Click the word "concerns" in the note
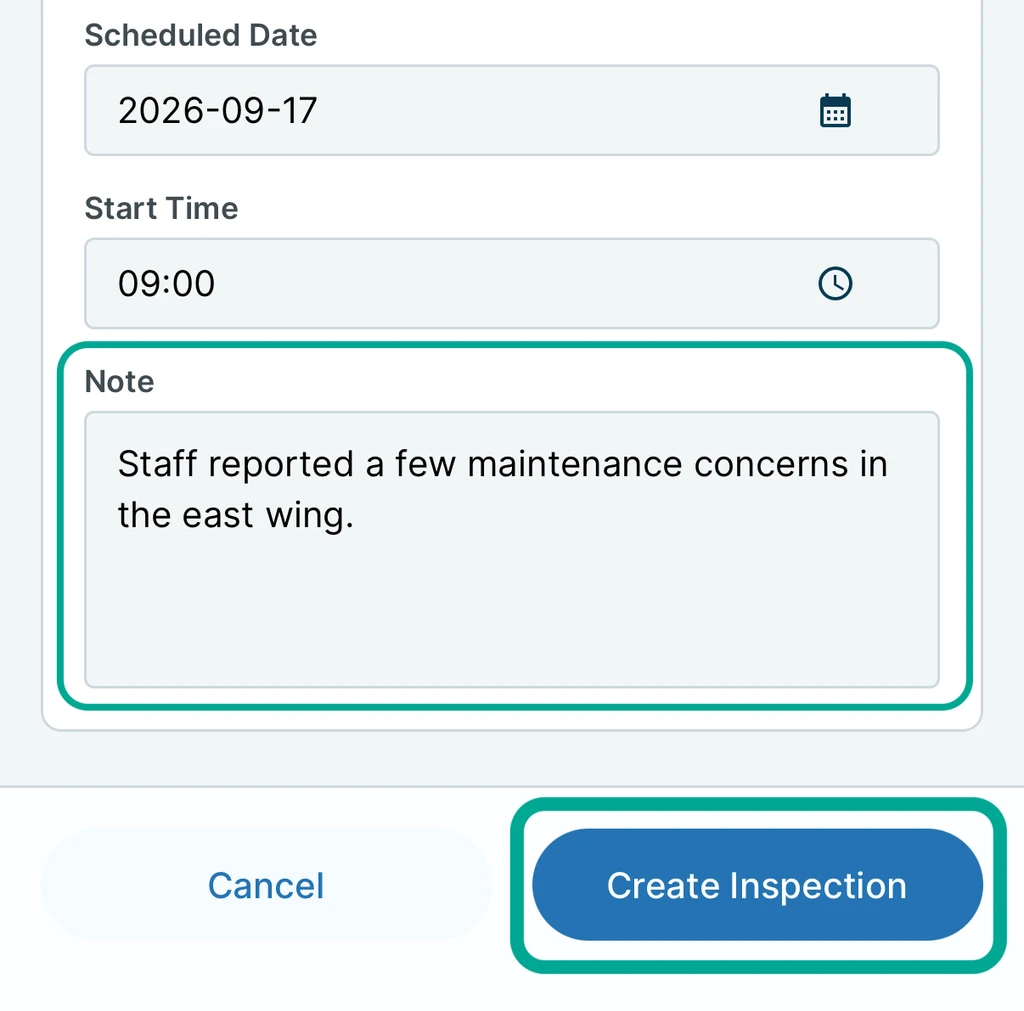This screenshot has width=1024, height=1011. point(771,465)
